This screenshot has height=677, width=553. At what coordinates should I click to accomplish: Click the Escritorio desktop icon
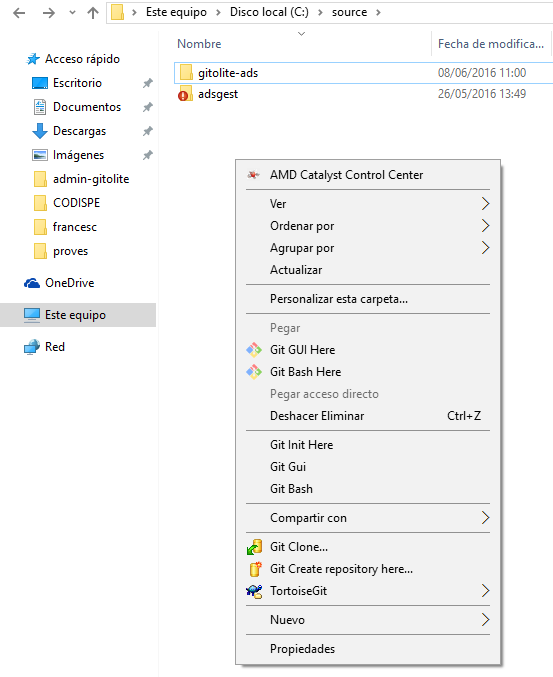click(x=40, y=83)
